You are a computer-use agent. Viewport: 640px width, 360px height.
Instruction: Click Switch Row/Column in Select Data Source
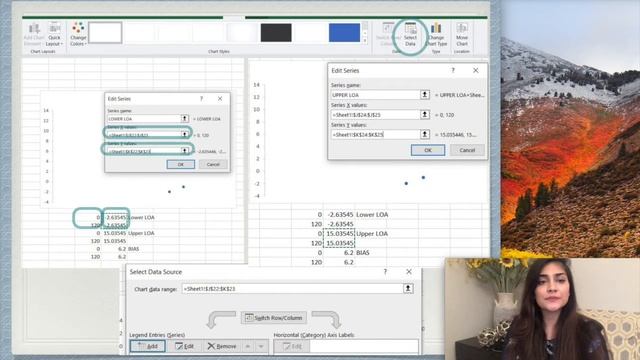274,318
